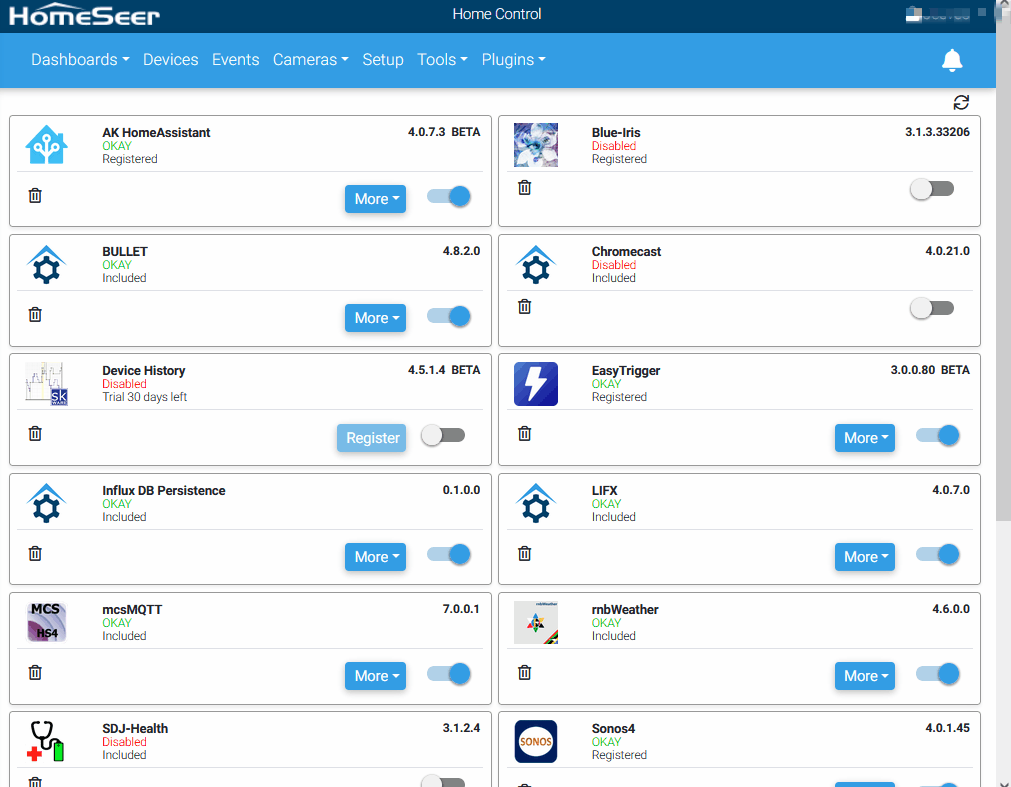The width and height of the screenshot is (1011, 787).
Task: Delete the Device History plugin
Action: [35, 434]
